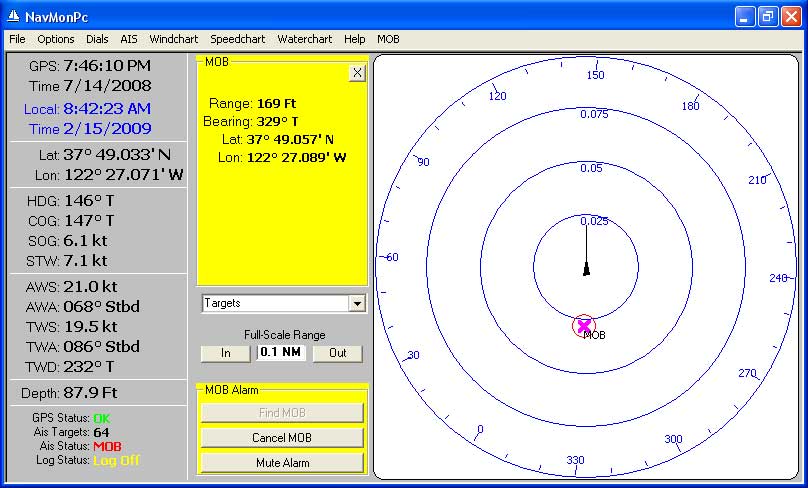Click the TWD 232° T value

tap(89, 367)
